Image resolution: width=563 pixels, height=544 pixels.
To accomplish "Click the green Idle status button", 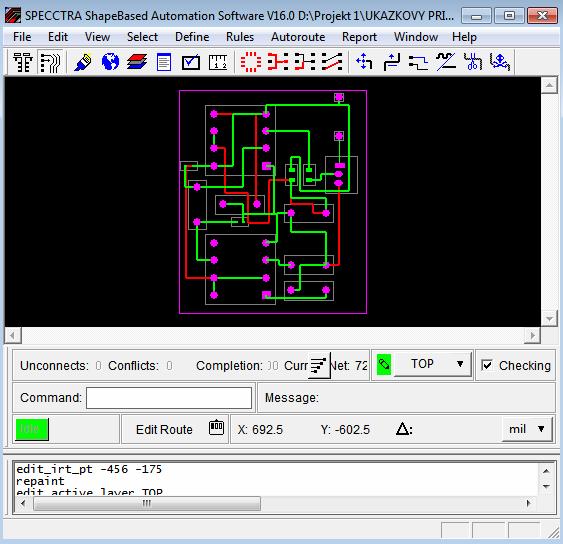I will point(32,429).
